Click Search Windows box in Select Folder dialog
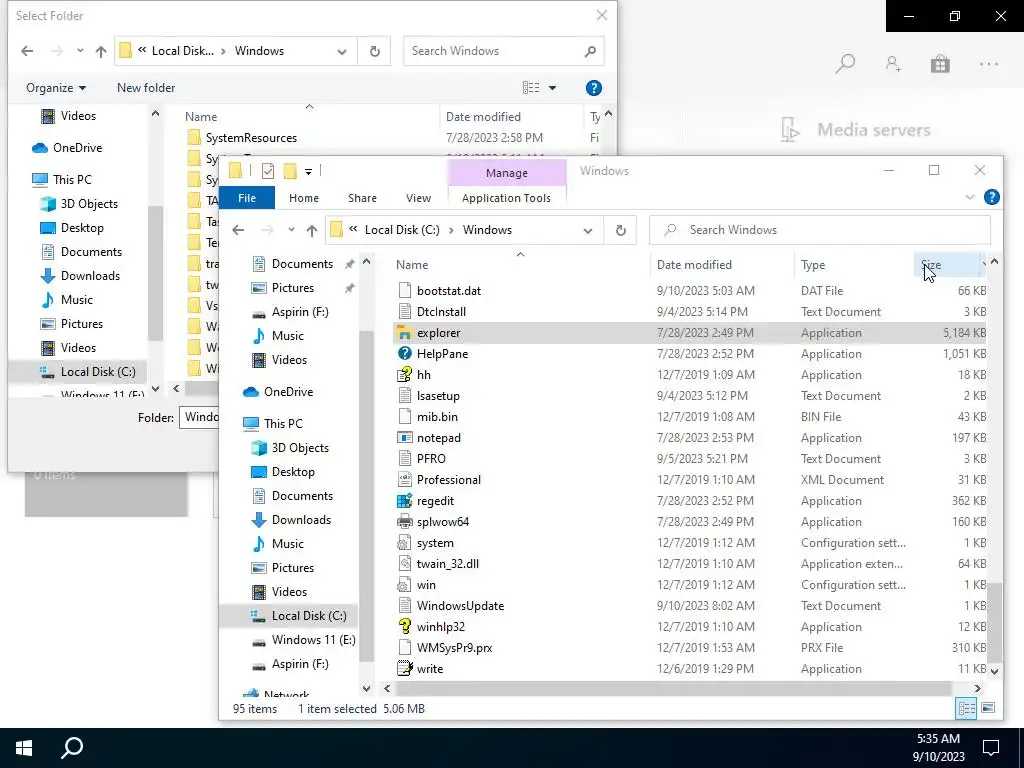Image resolution: width=1024 pixels, height=768 pixels. click(x=504, y=51)
